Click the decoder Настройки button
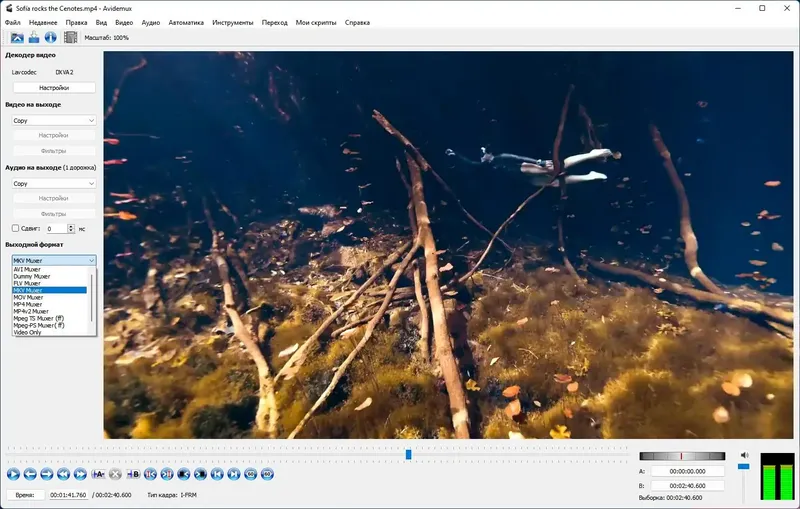The width and height of the screenshot is (800, 509). tap(53, 88)
